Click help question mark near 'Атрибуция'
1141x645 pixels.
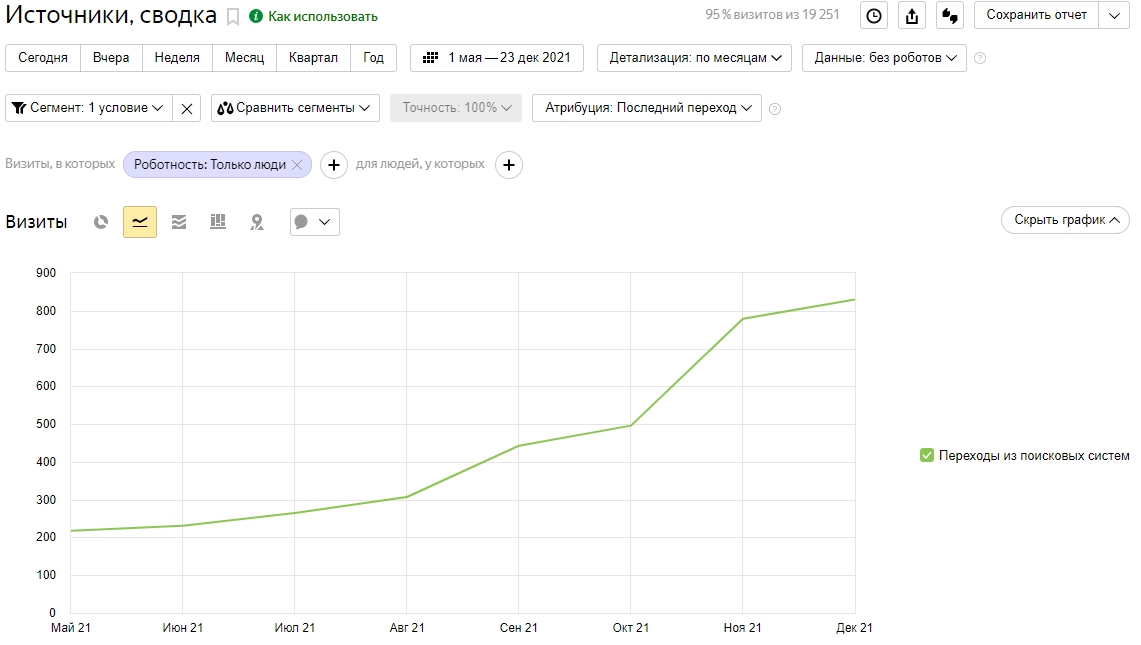(775, 109)
